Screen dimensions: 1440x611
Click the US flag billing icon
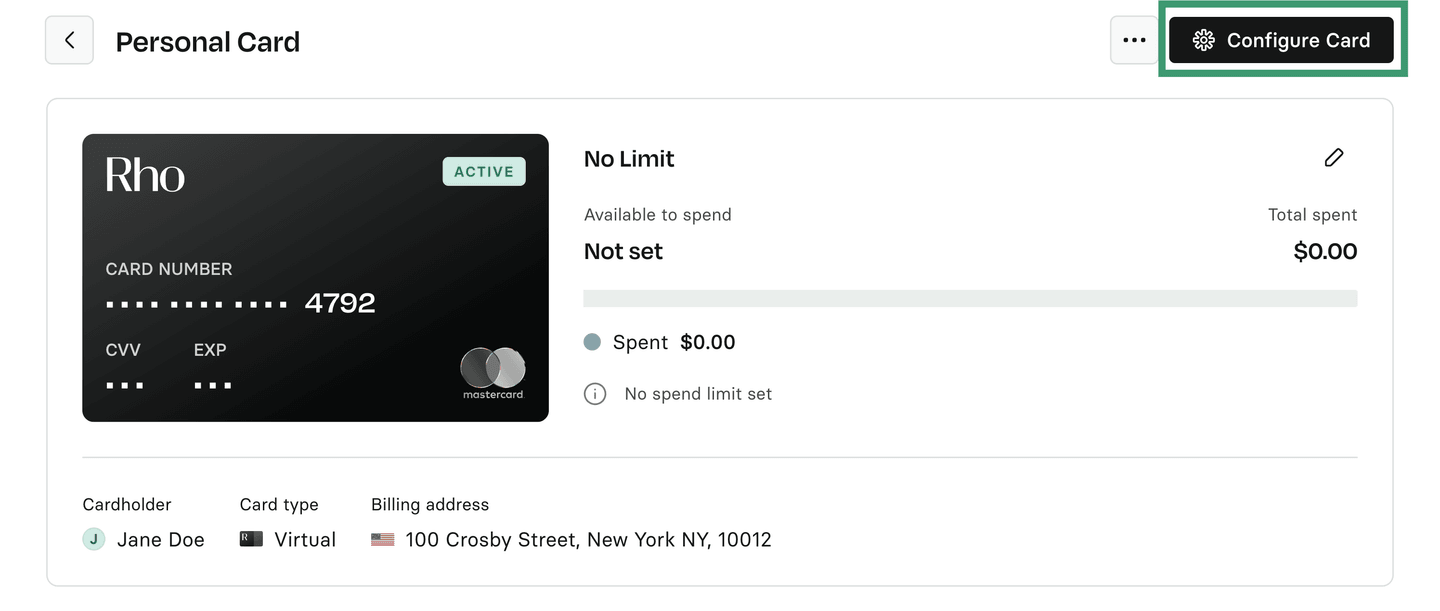(383, 540)
